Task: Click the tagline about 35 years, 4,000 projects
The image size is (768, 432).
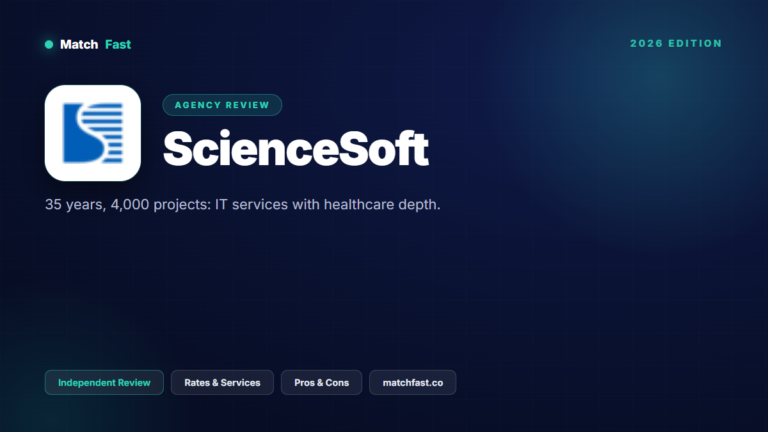Action: pyautogui.click(x=243, y=204)
